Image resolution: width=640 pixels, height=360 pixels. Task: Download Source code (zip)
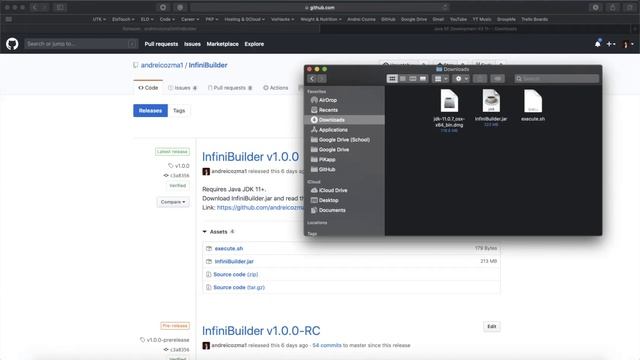[x=236, y=275]
